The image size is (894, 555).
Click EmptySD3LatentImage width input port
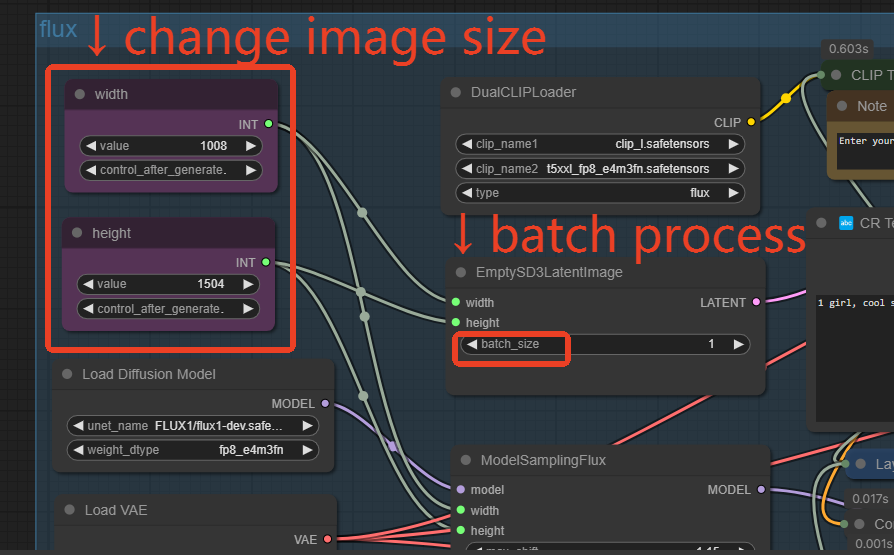(456, 302)
